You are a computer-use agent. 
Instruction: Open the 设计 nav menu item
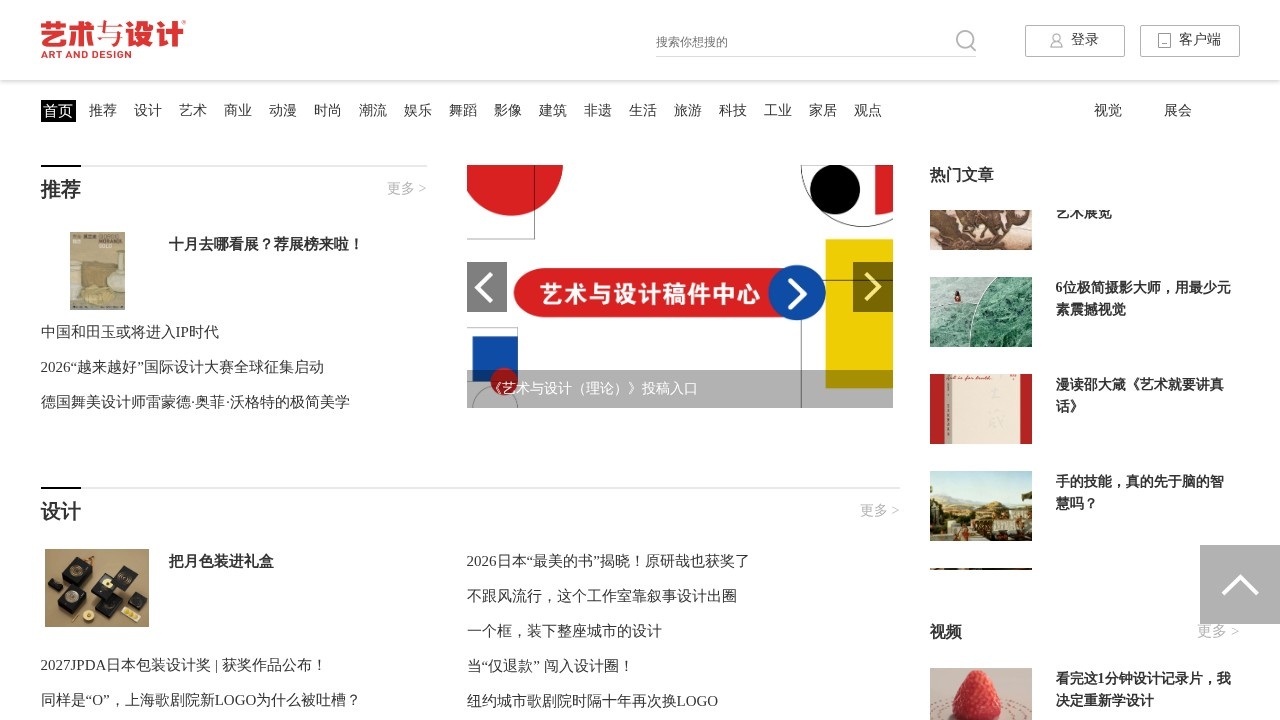coord(148,111)
